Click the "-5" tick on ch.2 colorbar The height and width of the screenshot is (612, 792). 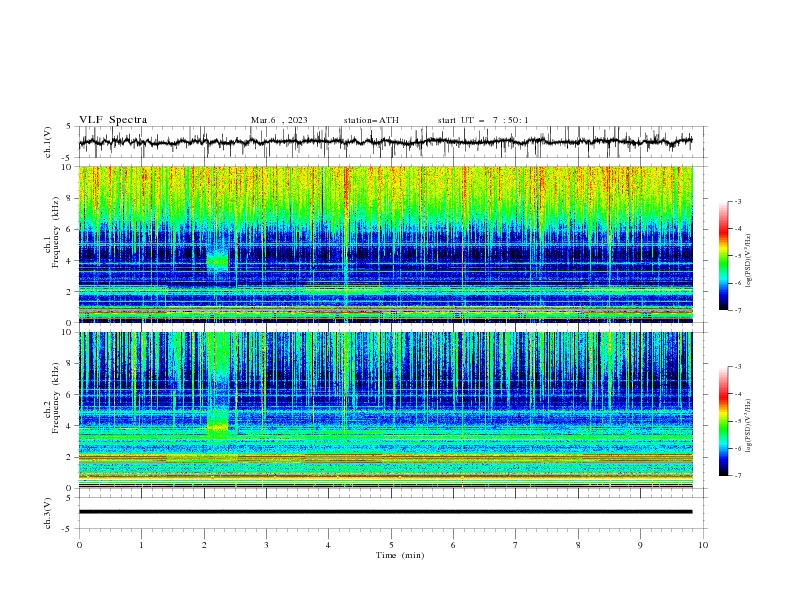pyautogui.click(x=738, y=421)
